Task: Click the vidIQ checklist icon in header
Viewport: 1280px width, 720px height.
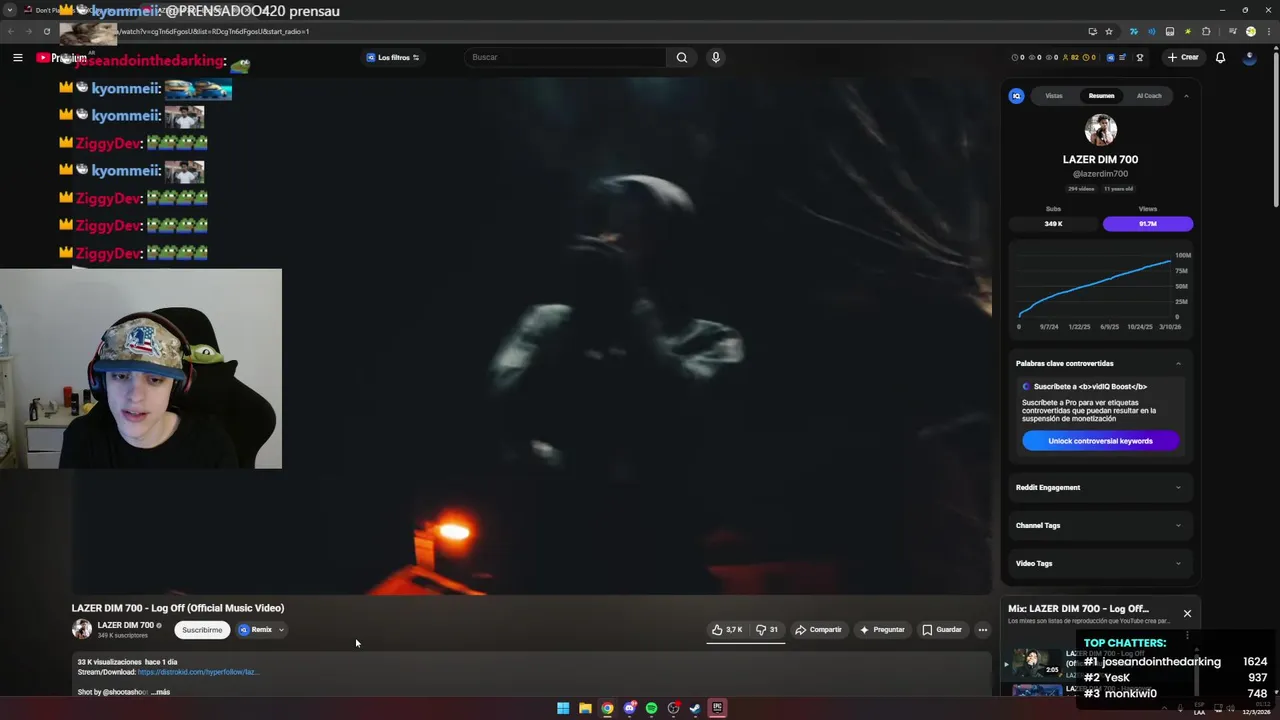Action: tap(1123, 57)
